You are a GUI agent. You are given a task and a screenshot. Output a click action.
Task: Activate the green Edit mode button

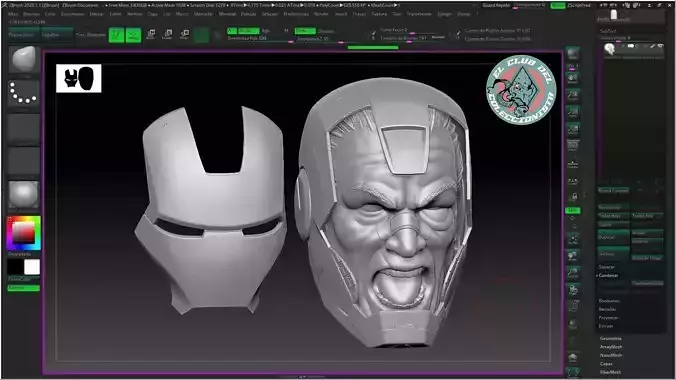[116, 35]
